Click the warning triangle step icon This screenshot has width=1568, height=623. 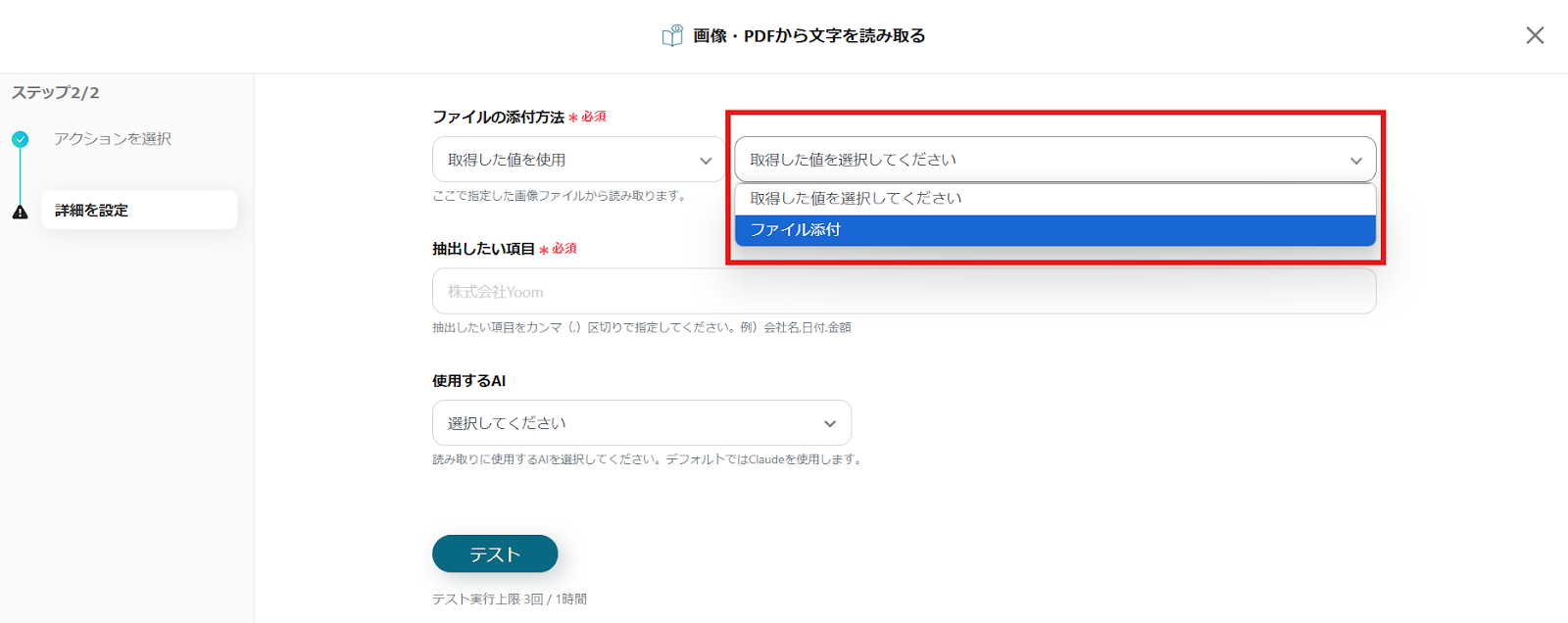pos(21,212)
